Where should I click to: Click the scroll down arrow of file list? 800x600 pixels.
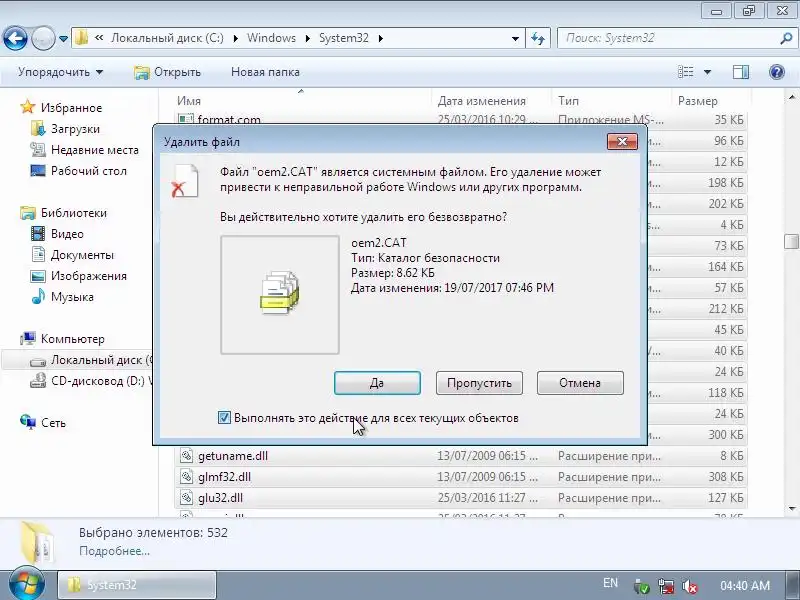tap(792, 509)
